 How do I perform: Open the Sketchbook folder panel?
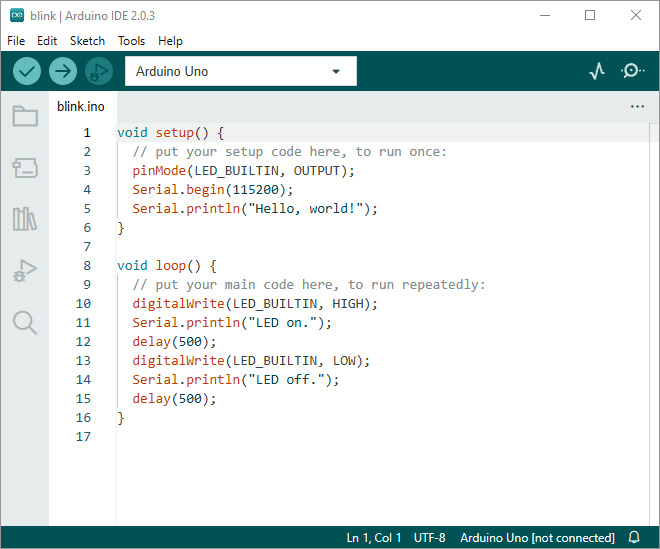point(25,116)
